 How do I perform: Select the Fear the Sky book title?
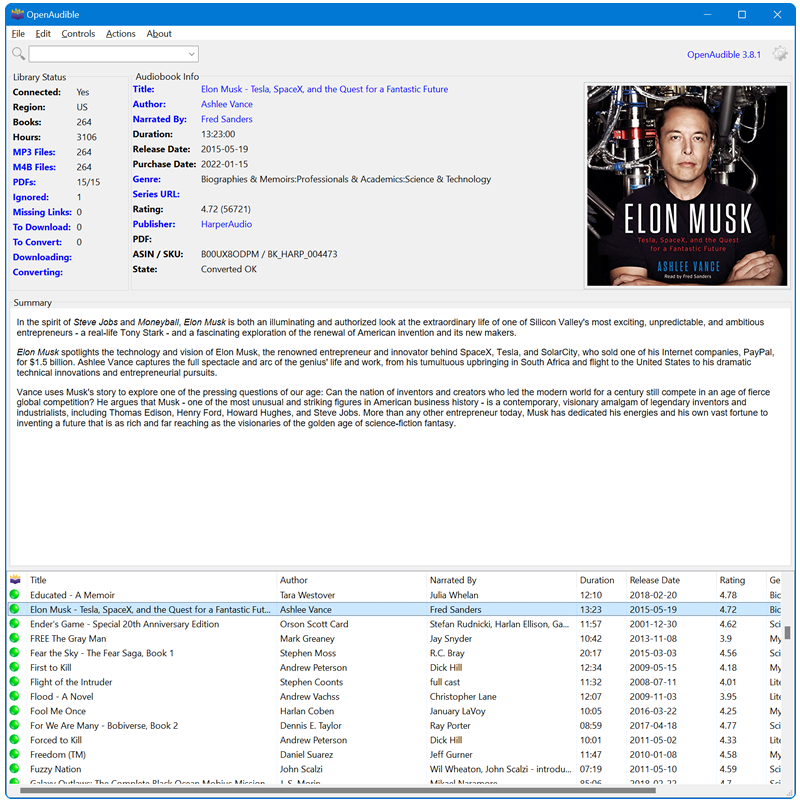[102, 653]
